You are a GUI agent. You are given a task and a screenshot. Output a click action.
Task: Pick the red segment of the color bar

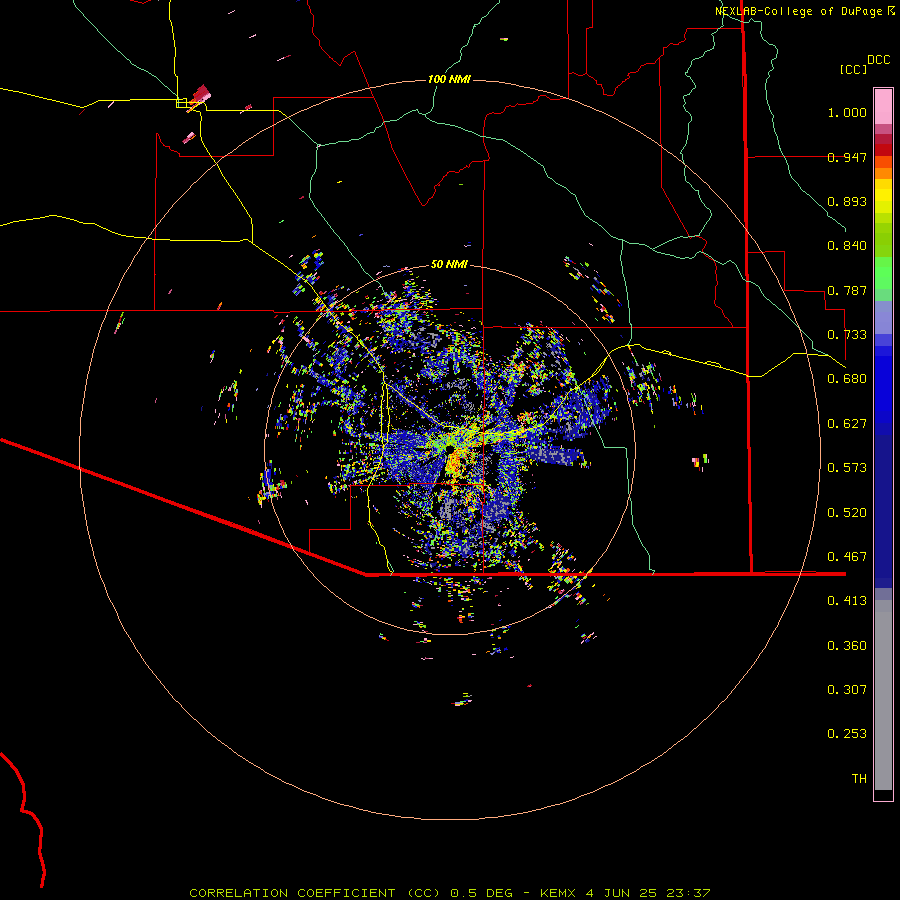883,150
